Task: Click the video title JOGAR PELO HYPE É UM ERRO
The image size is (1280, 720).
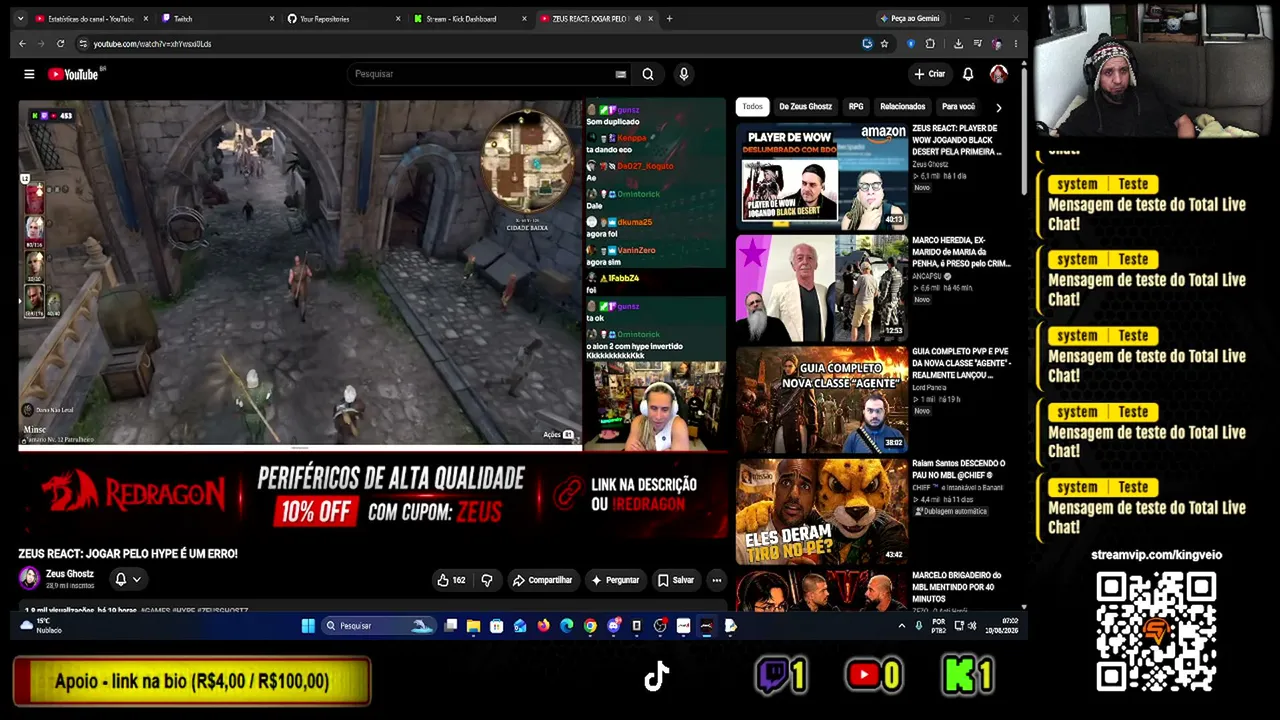Action: [x=128, y=553]
